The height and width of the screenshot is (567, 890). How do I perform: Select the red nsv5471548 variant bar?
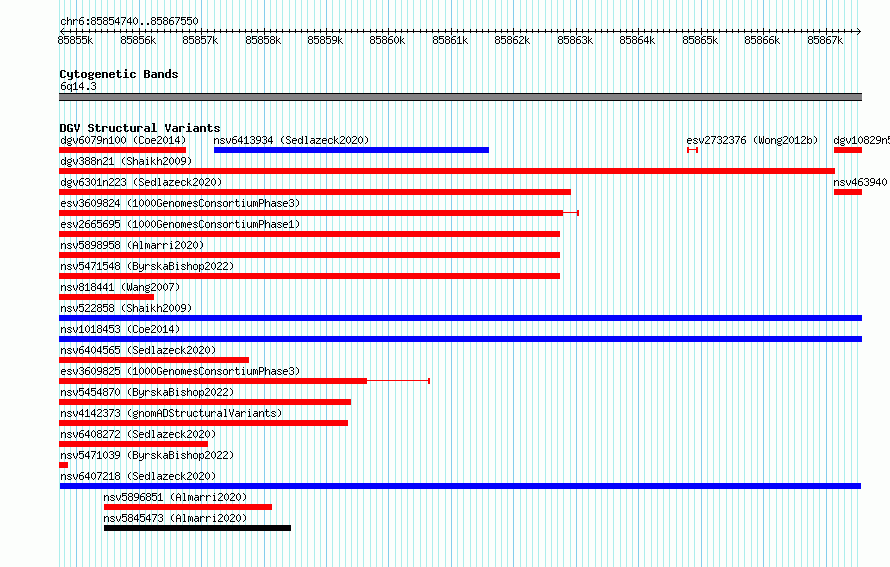point(309,276)
